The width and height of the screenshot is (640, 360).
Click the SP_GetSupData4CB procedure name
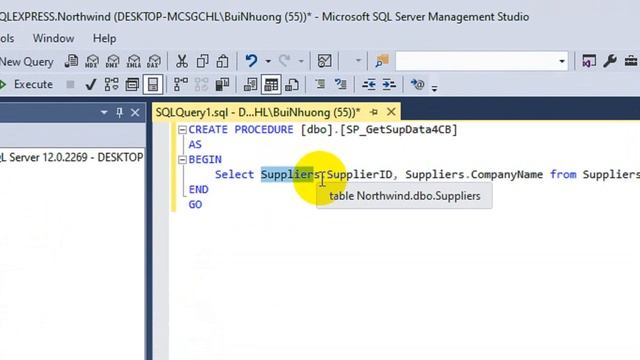pyautogui.click(x=399, y=130)
